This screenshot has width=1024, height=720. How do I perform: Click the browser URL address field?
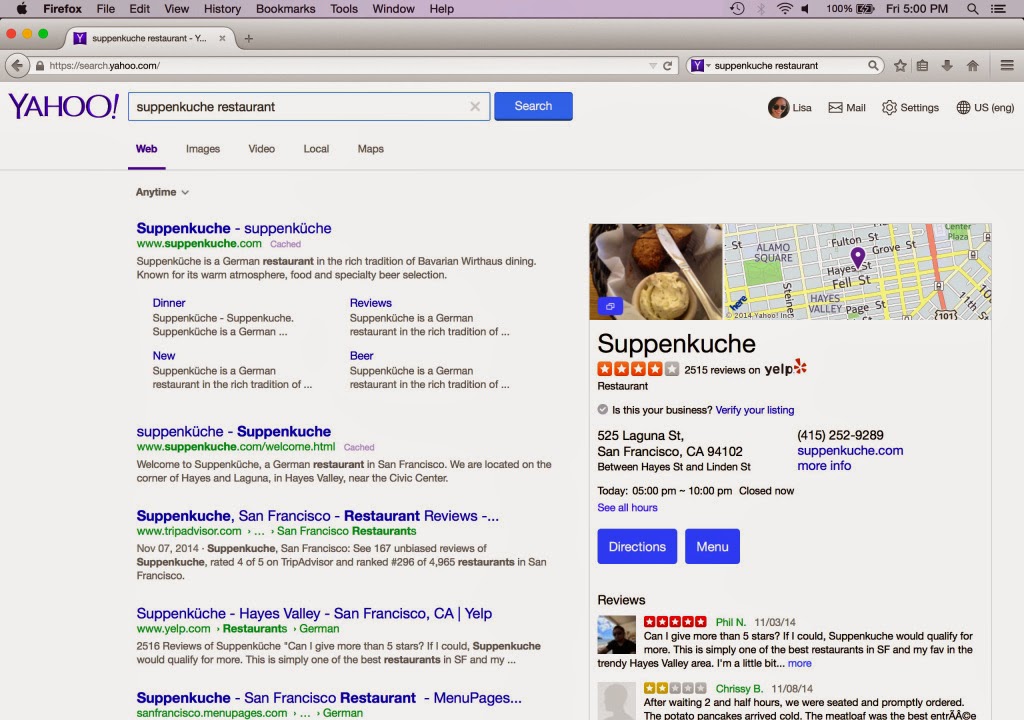click(x=346, y=65)
